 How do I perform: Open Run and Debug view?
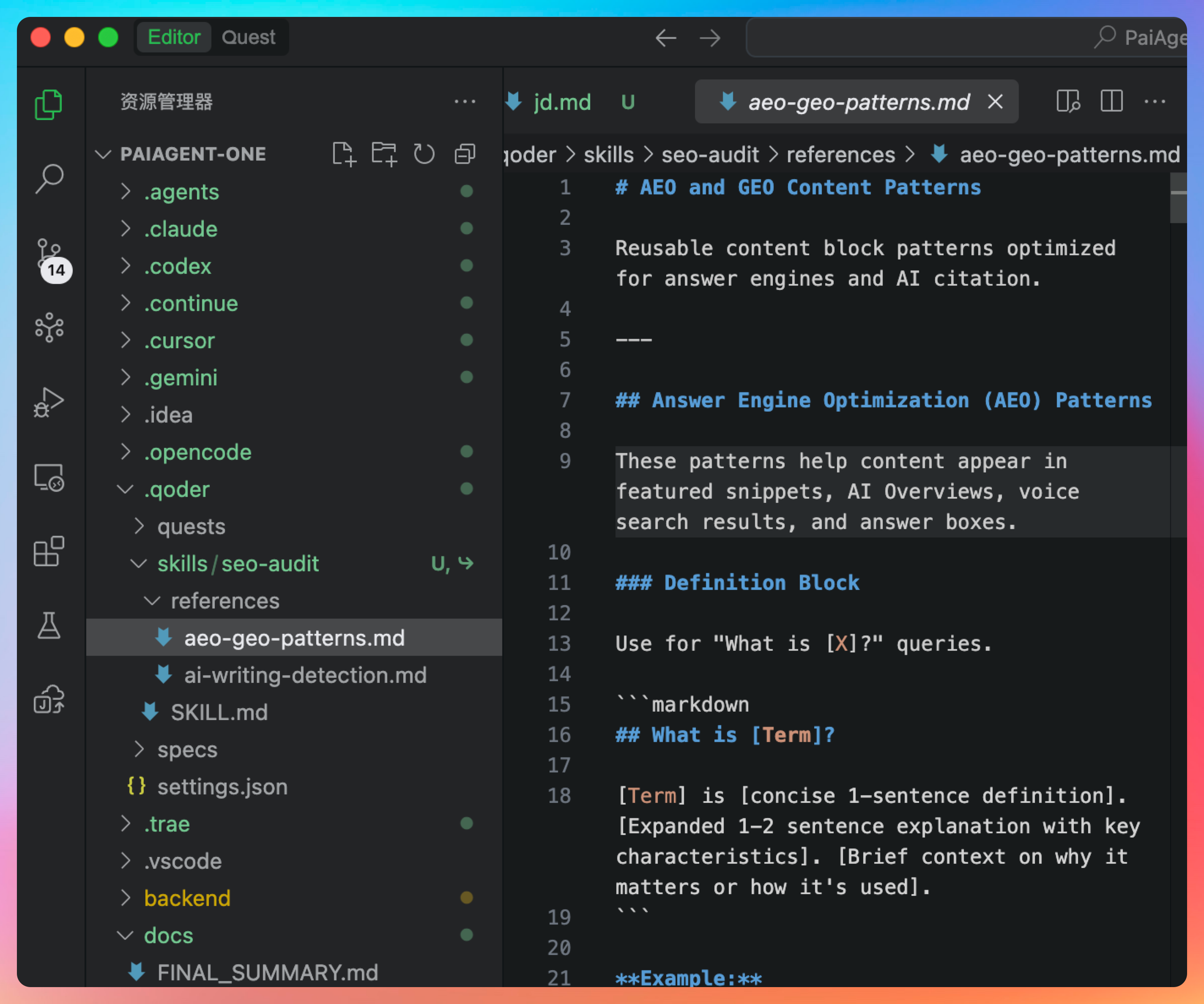pos(49,402)
